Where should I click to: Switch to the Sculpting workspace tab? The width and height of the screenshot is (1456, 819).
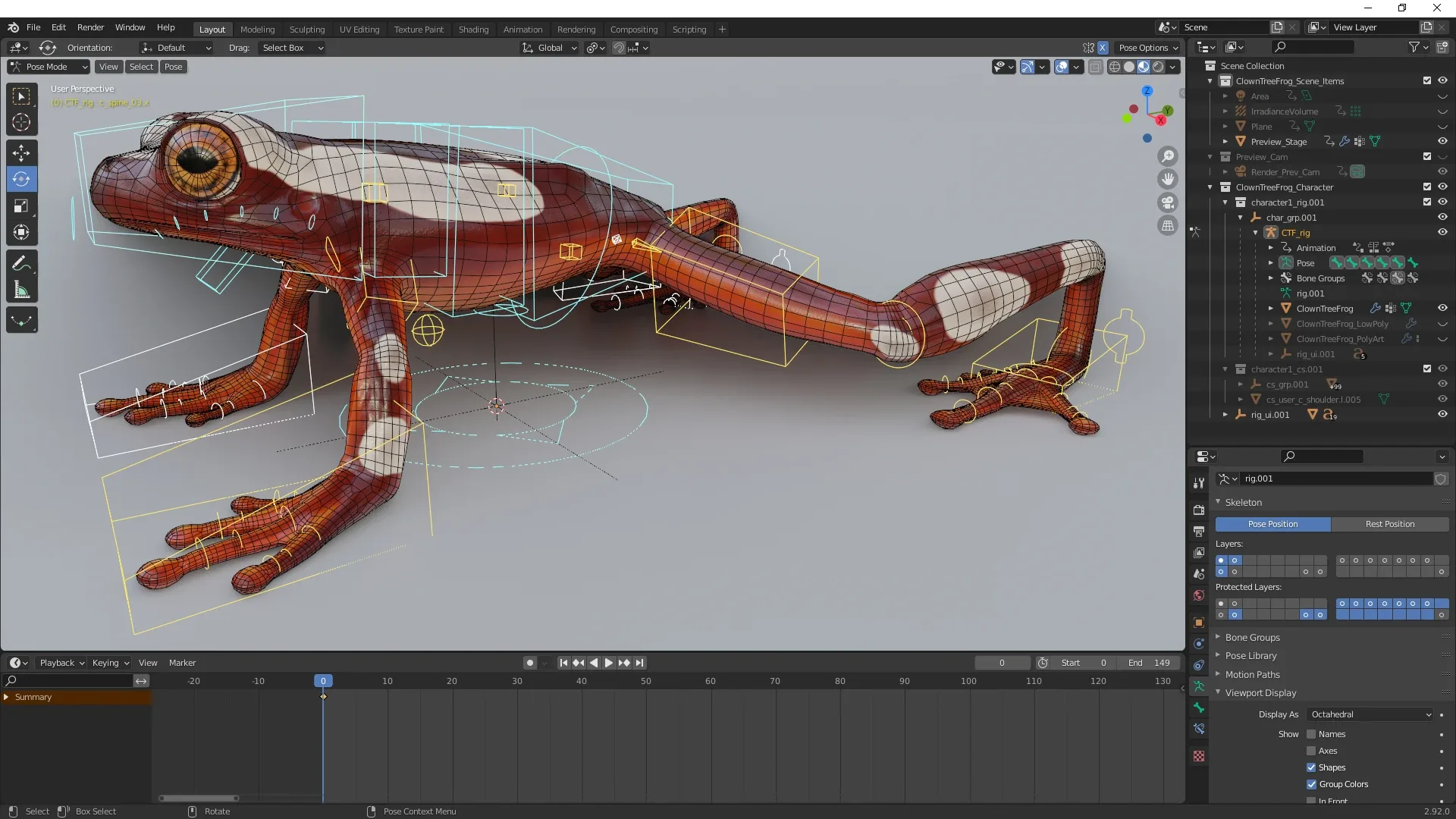coord(307,30)
